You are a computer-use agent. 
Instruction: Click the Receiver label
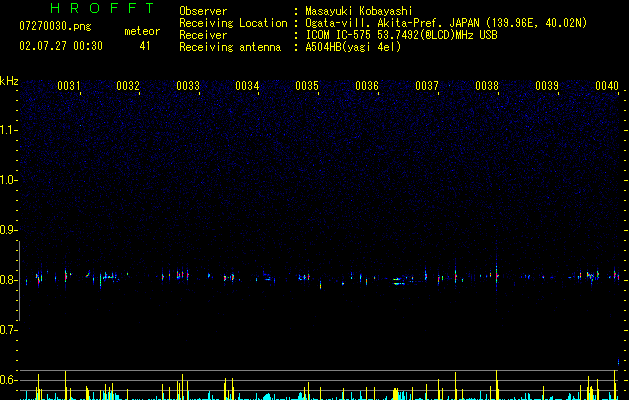[x=203, y=35]
